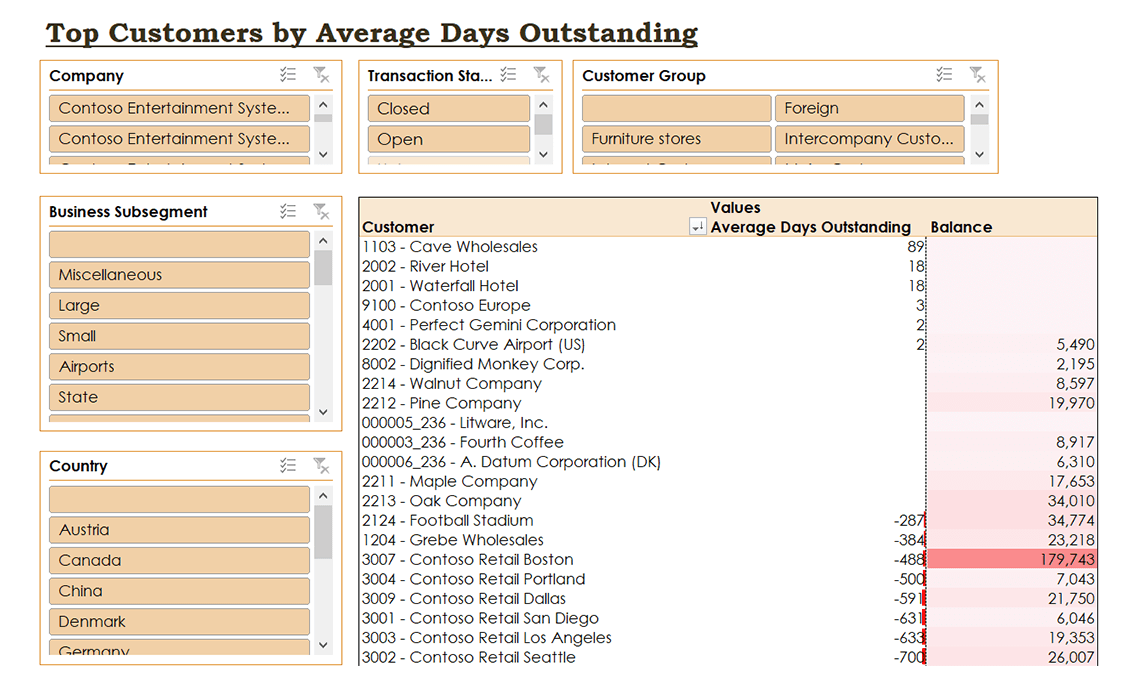
Task: Toggle multi-select in Transaction Status slicer
Action: tap(509, 75)
